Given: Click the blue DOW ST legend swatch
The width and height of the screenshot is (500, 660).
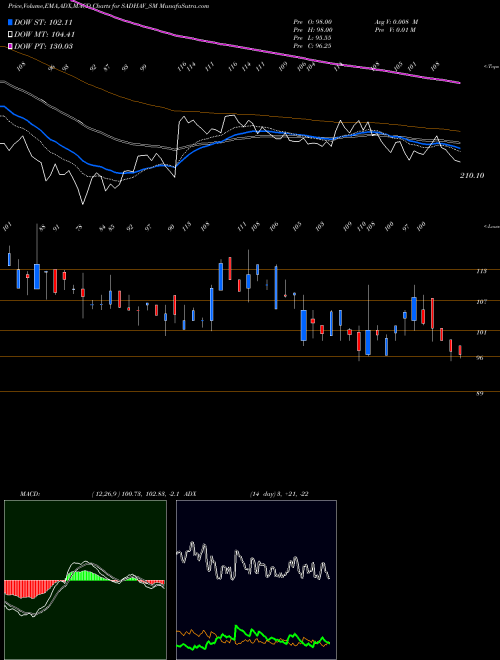Looking at the screenshot, I should tap(11, 22).
